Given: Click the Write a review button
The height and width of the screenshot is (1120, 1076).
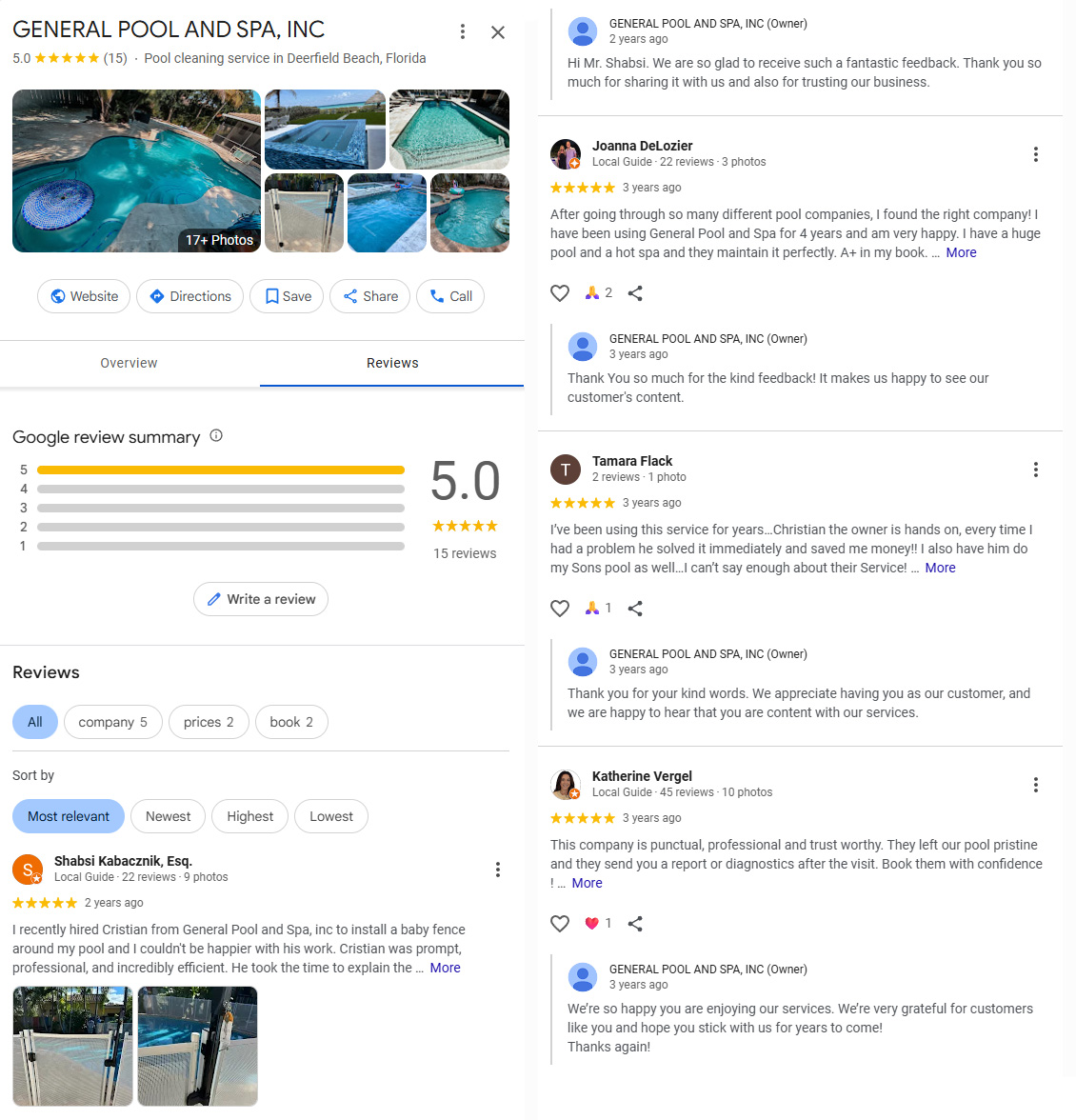Looking at the screenshot, I should pyautogui.click(x=261, y=599).
